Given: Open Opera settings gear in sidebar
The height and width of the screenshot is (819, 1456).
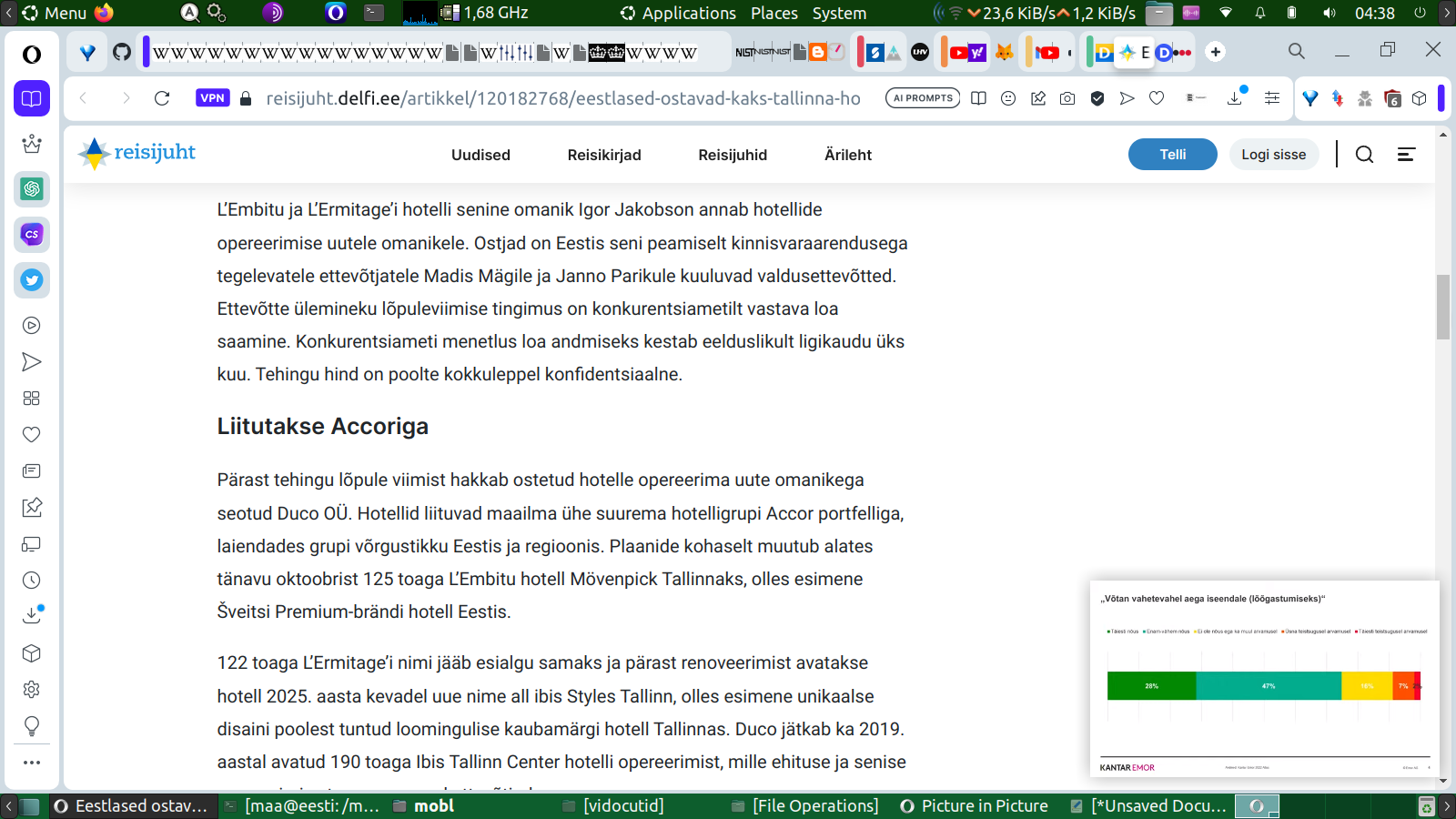Looking at the screenshot, I should [x=32, y=690].
